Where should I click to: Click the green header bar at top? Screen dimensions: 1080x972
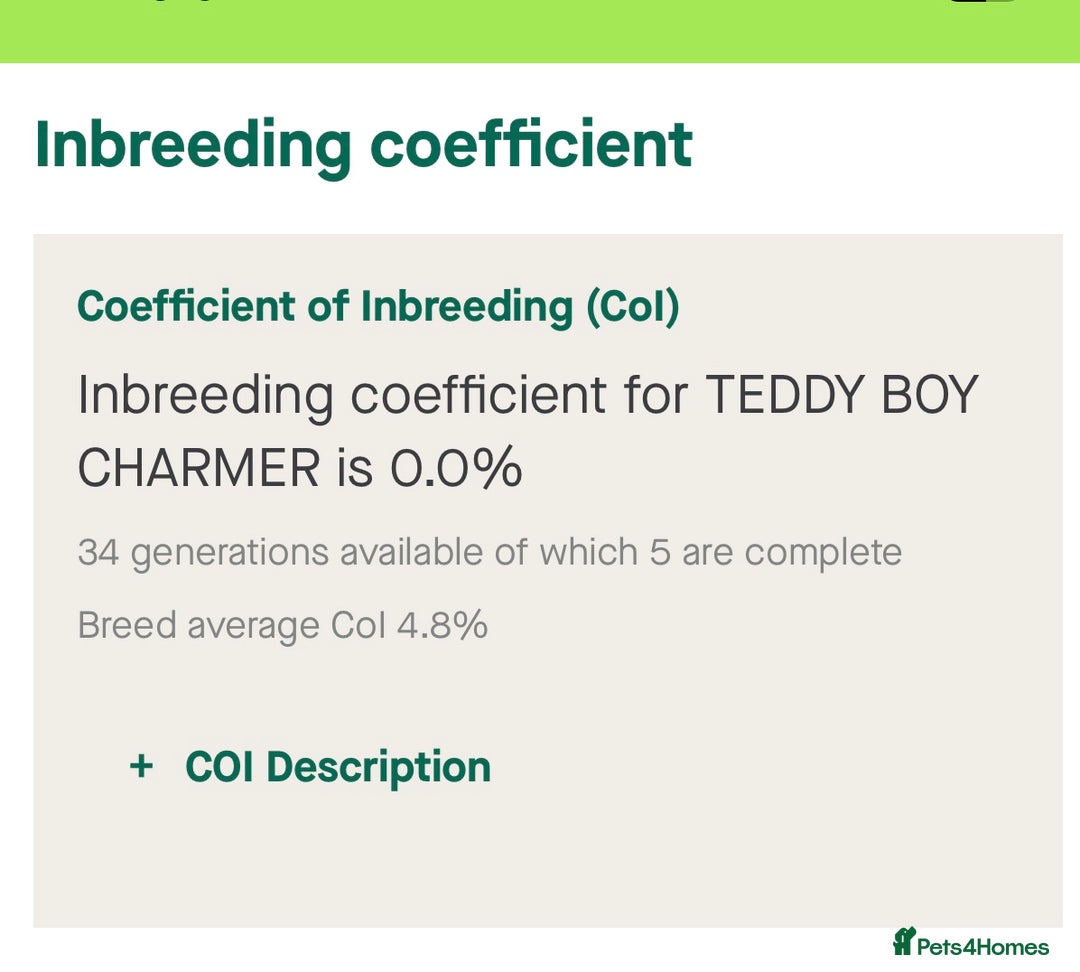tap(540, 31)
